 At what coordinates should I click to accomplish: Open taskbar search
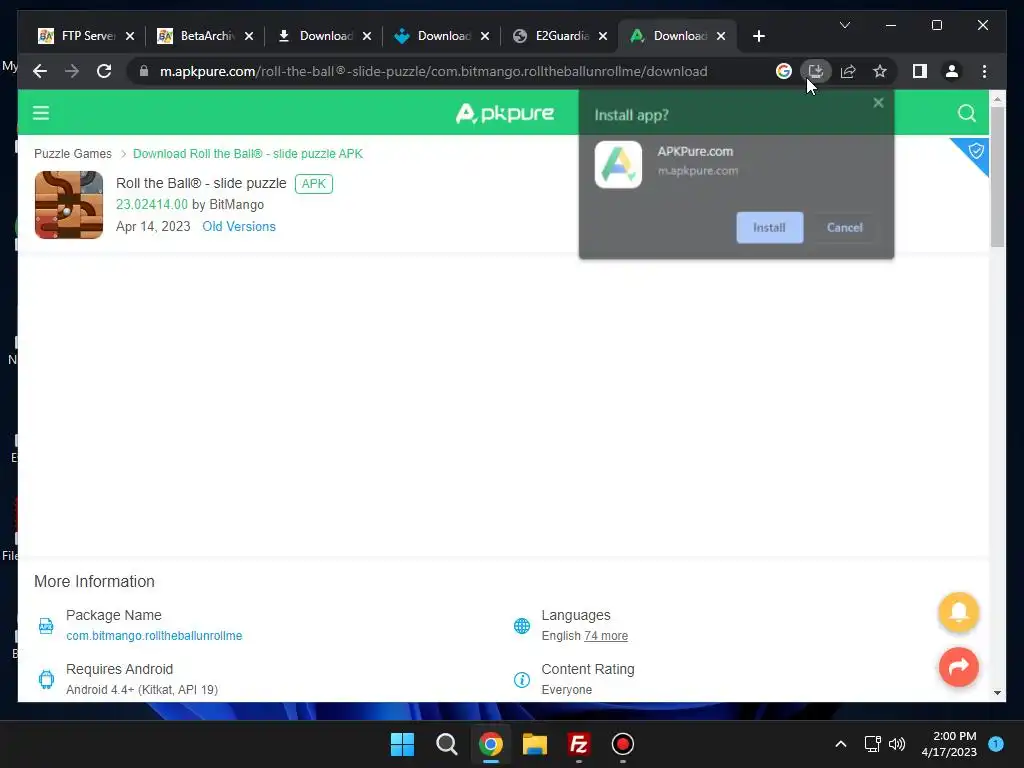tap(447, 744)
